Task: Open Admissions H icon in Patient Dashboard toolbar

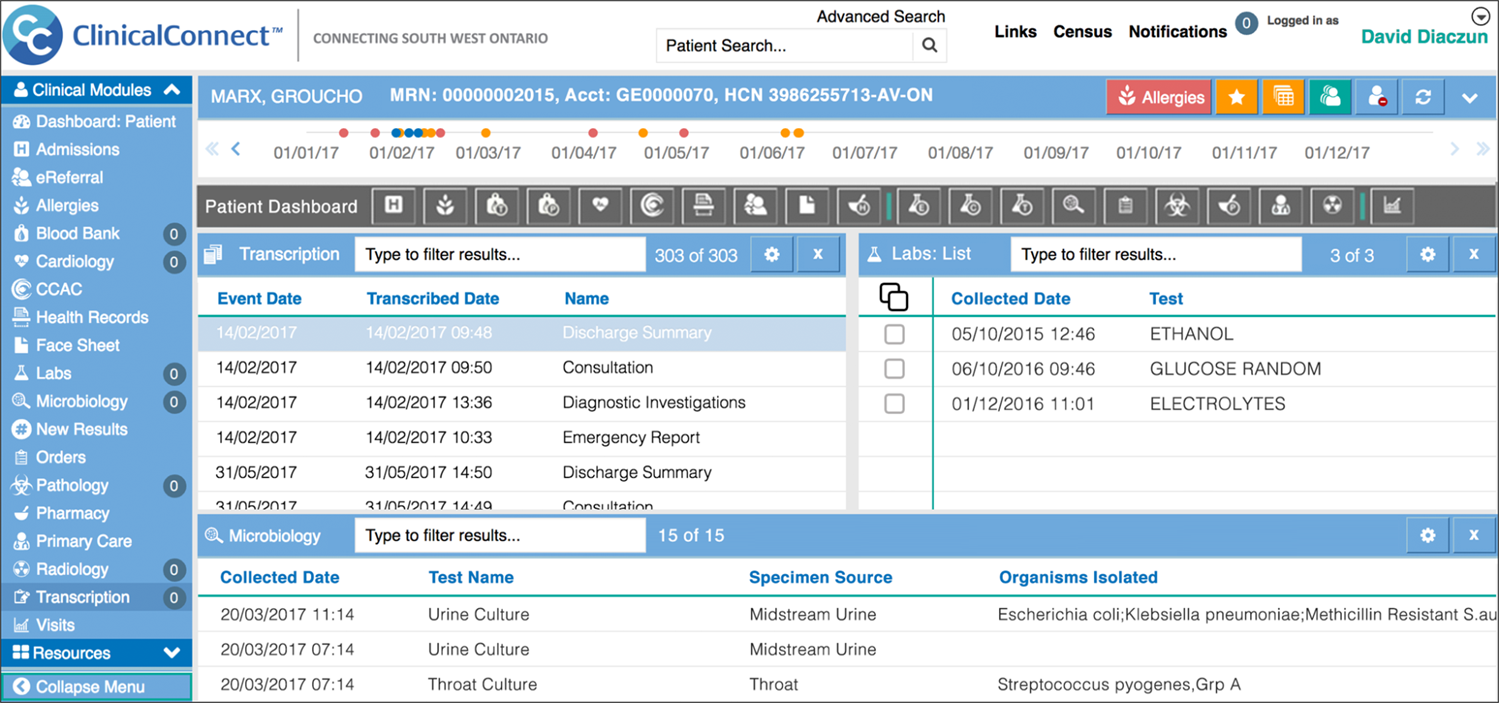Action: coord(394,205)
